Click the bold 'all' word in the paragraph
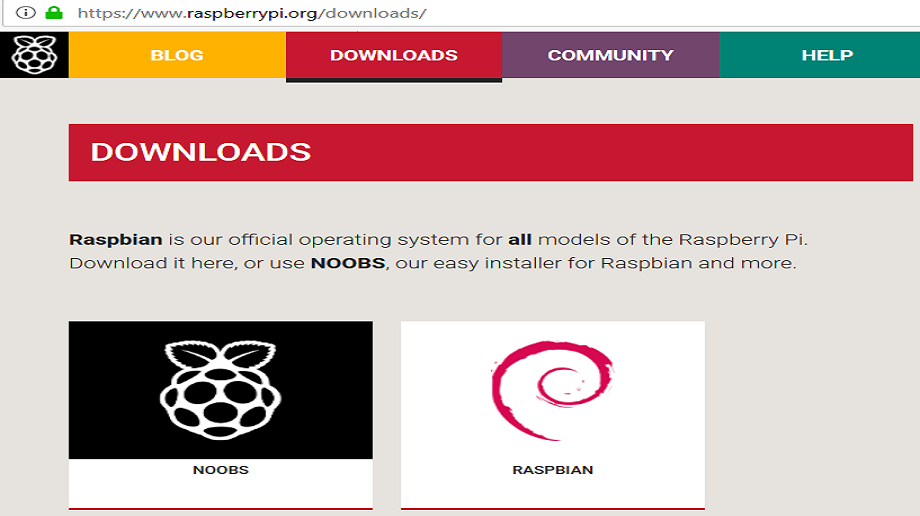 (x=520, y=240)
